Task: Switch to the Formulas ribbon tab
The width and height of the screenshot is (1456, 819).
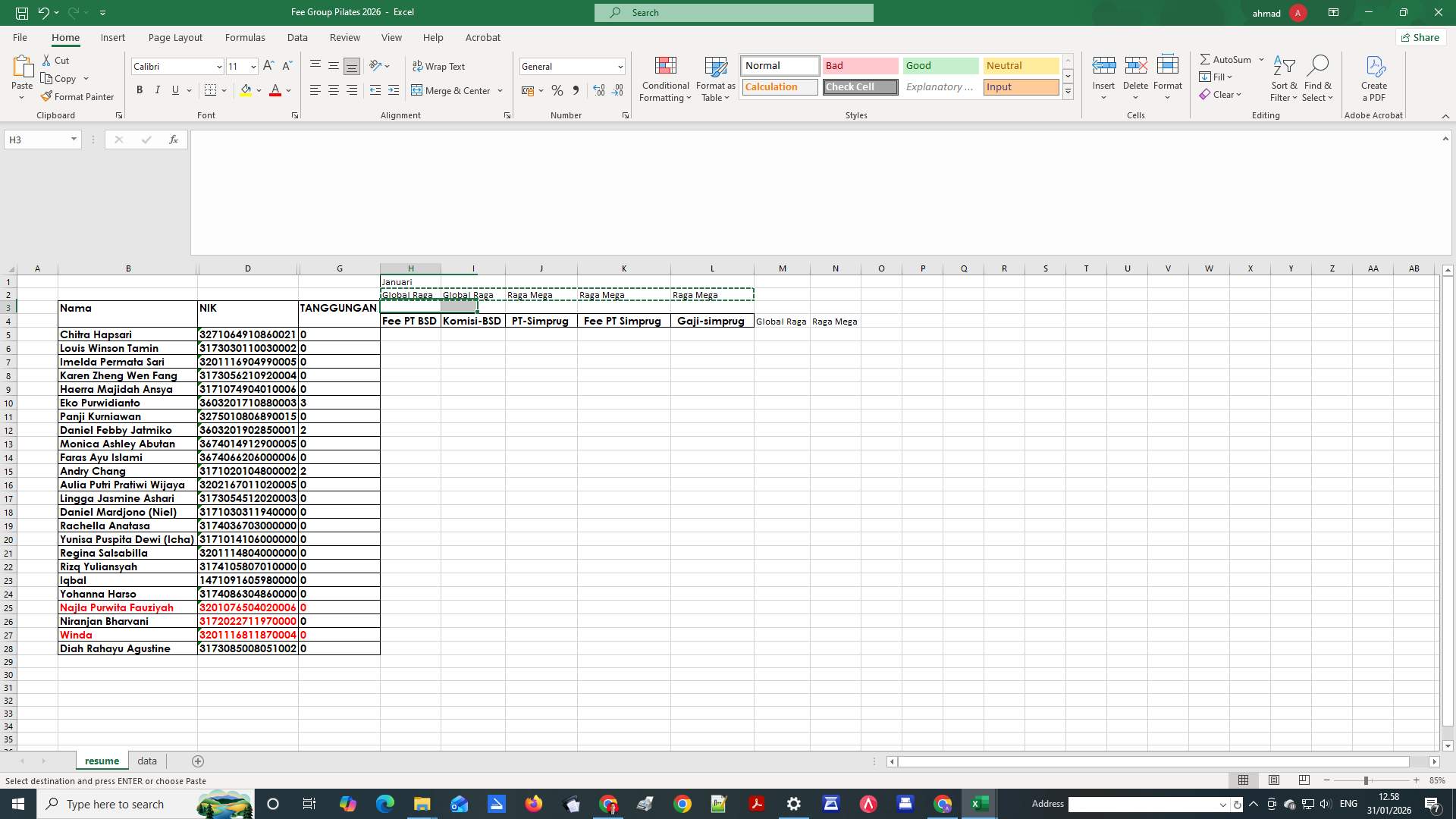Action: 245,37
